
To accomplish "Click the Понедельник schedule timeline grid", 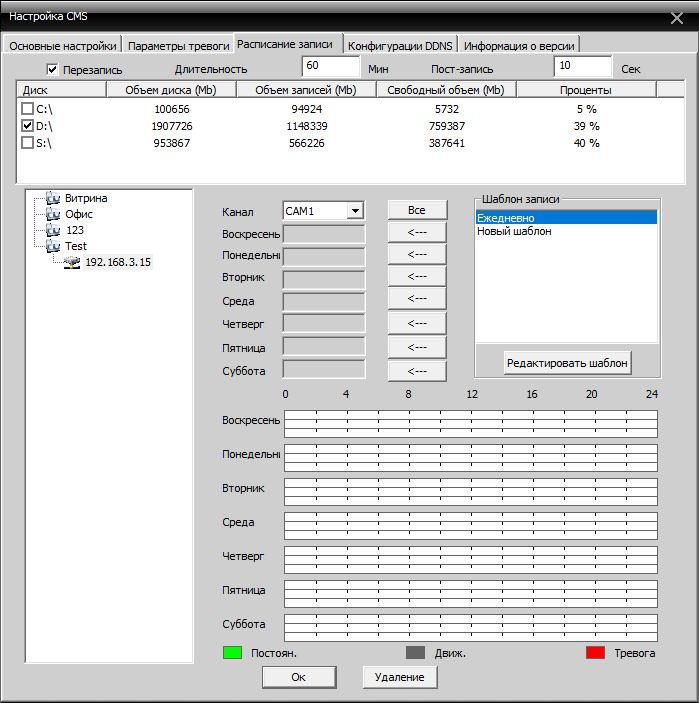I will (x=471, y=458).
